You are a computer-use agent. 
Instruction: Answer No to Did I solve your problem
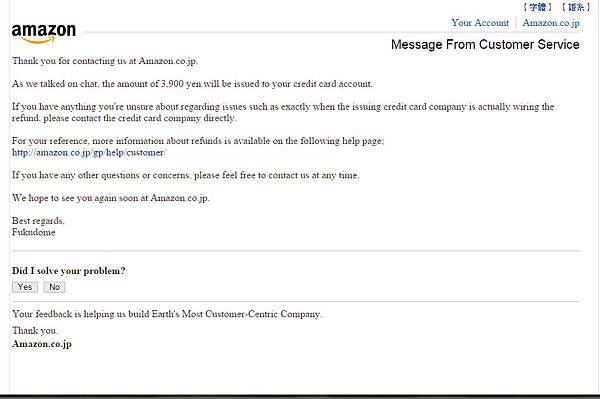tap(54, 287)
